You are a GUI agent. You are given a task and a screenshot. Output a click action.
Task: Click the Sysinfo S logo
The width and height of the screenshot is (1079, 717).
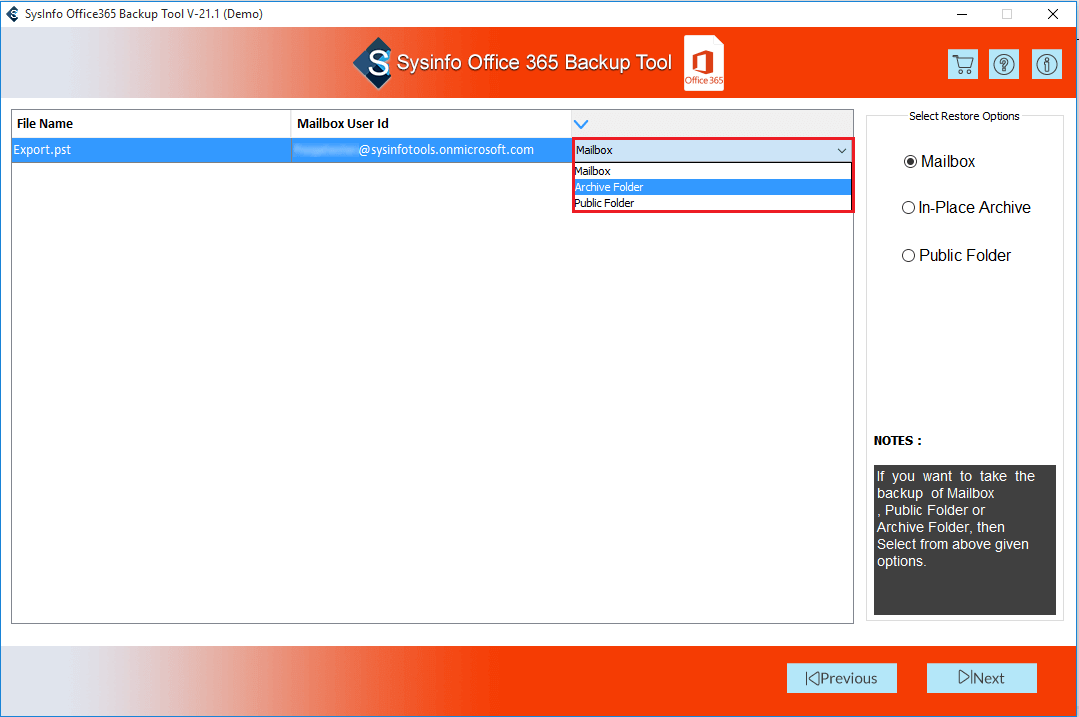pos(376,64)
